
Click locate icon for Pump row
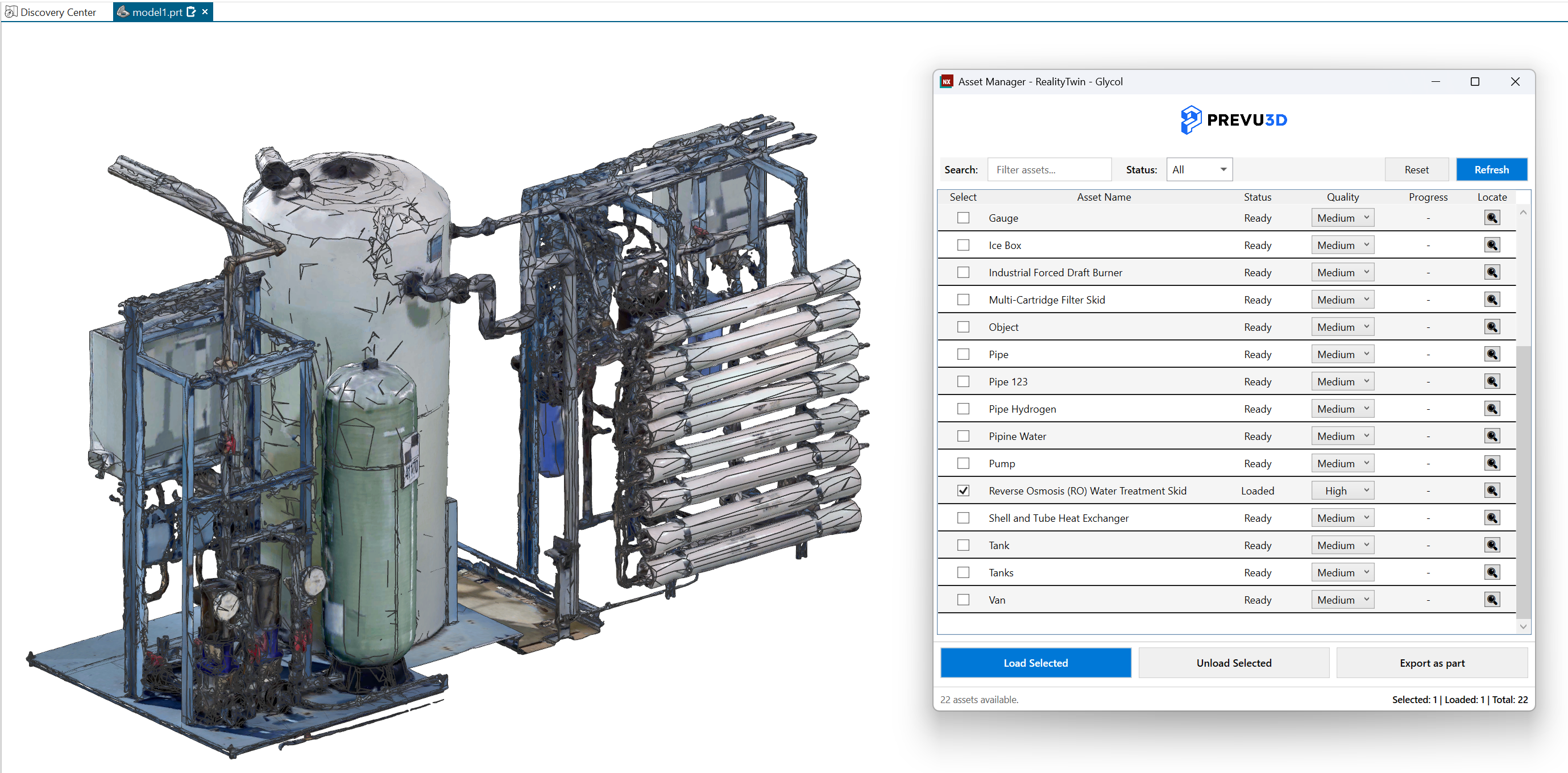point(1491,463)
